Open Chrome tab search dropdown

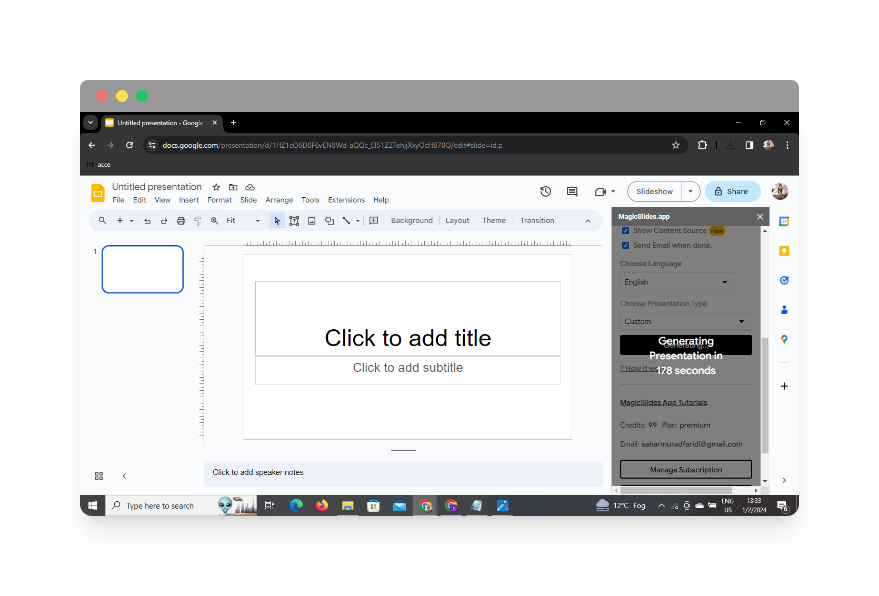[x=90, y=123]
